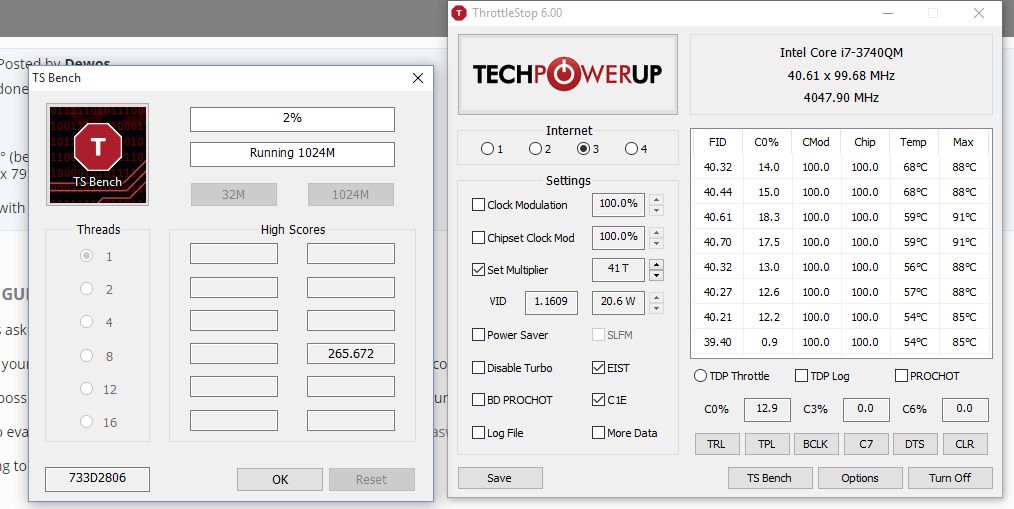1014x509 pixels.
Task: Click the ThrottleStop title bar icon
Action: click(x=459, y=13)
